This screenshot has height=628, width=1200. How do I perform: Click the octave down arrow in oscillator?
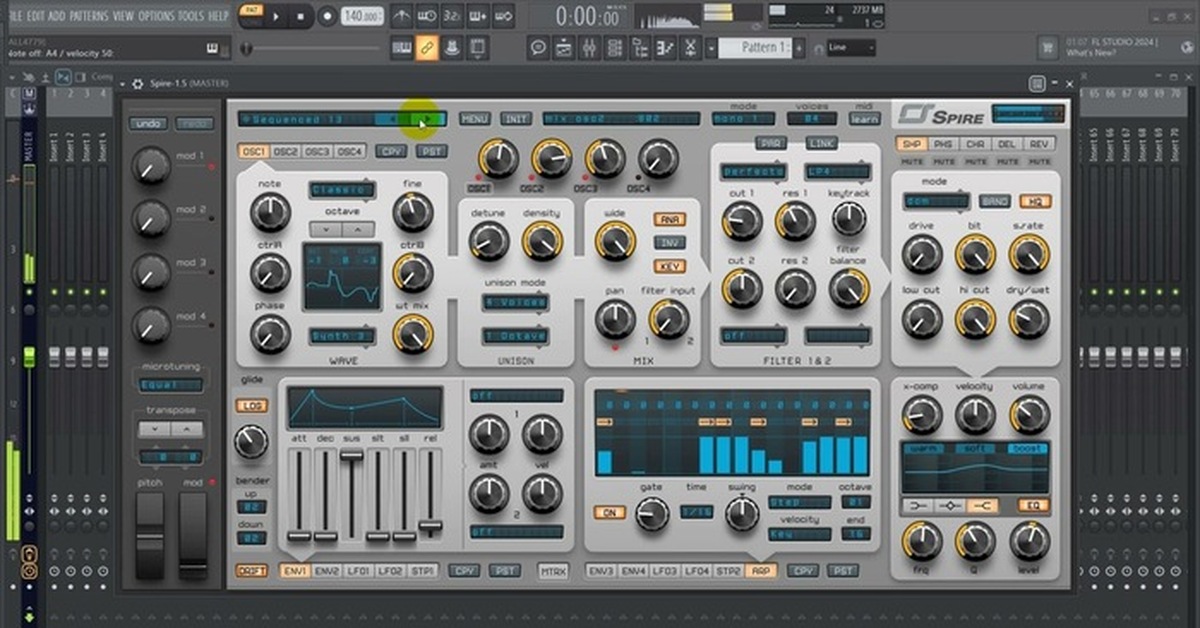tap(328, 229)
